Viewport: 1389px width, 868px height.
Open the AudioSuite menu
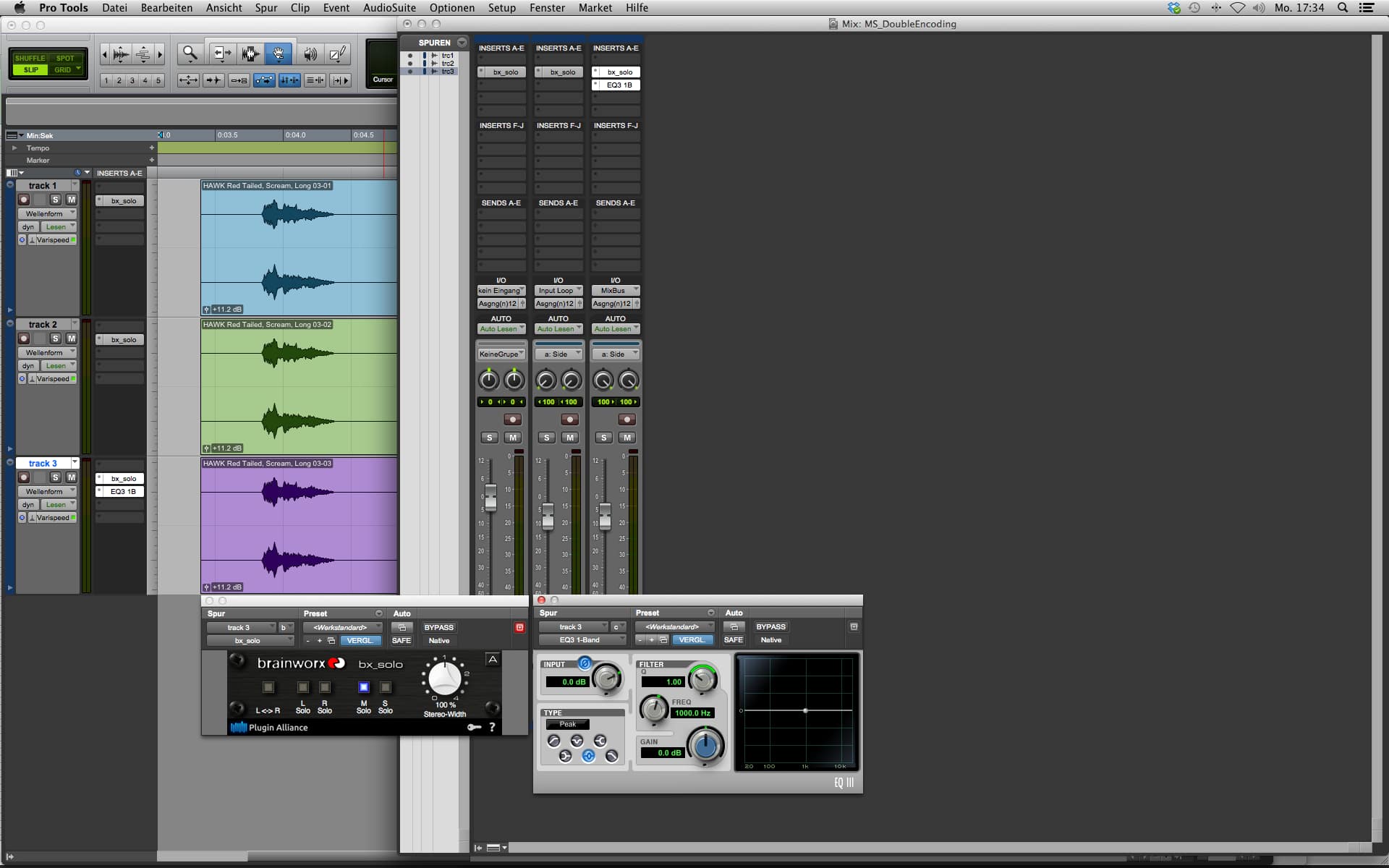click(389, 8)
